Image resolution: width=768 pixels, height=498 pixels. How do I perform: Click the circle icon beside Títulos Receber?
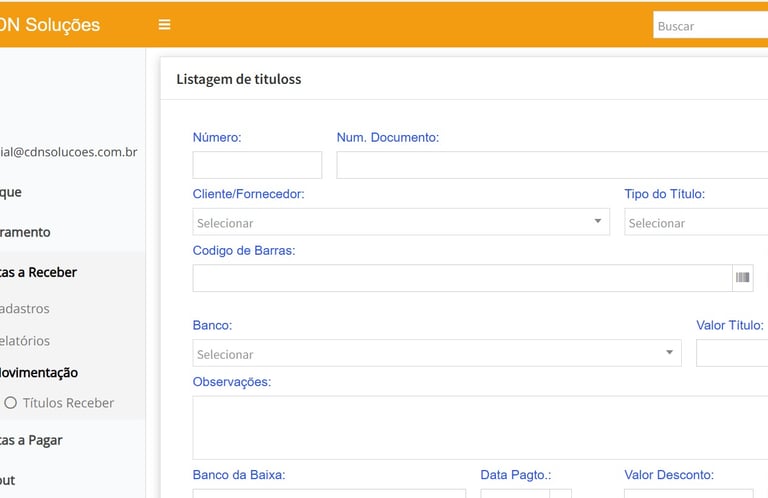pyautogui.click(x=11, y=403)
